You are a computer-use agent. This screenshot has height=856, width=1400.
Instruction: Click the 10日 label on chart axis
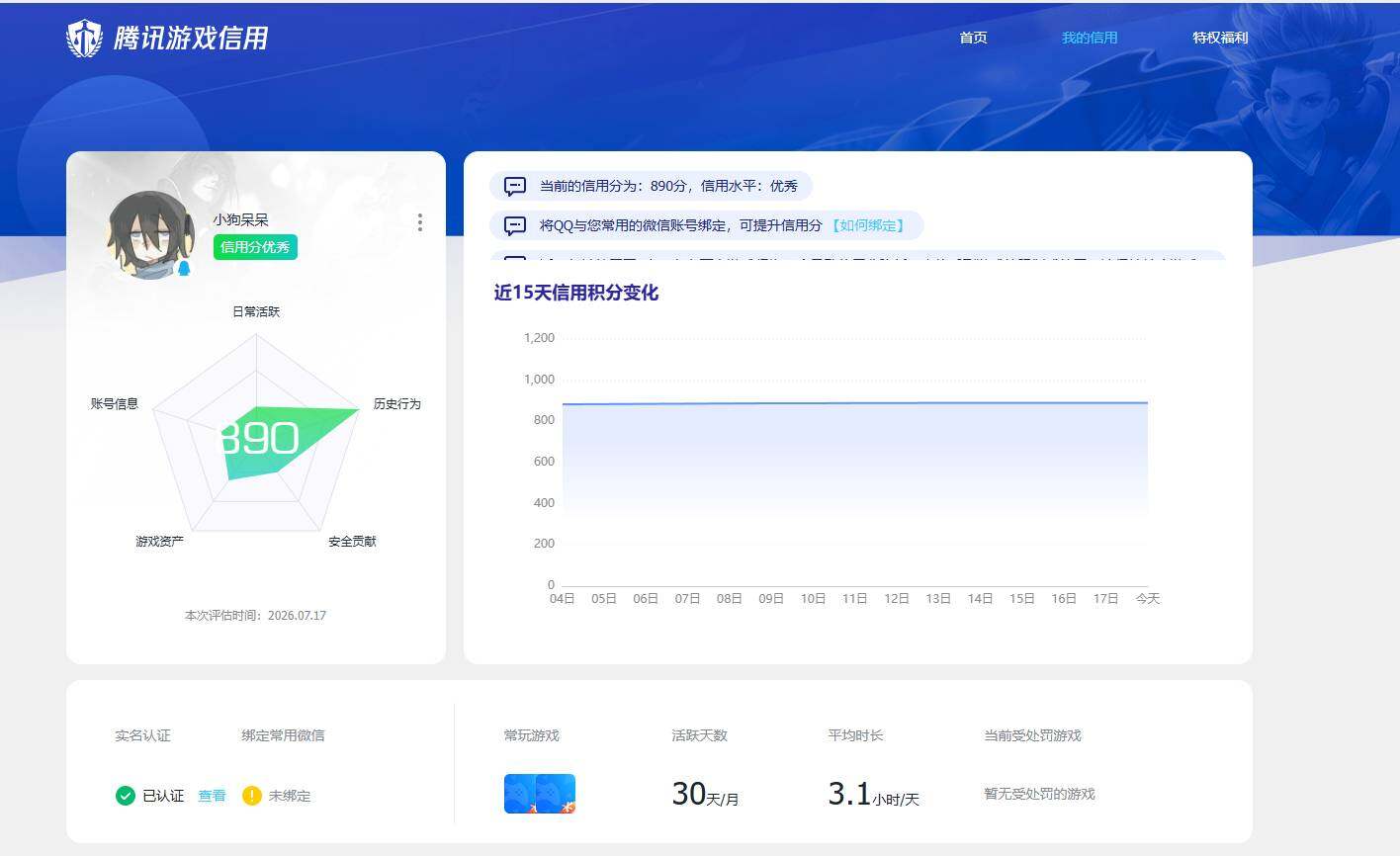[813, 599]
